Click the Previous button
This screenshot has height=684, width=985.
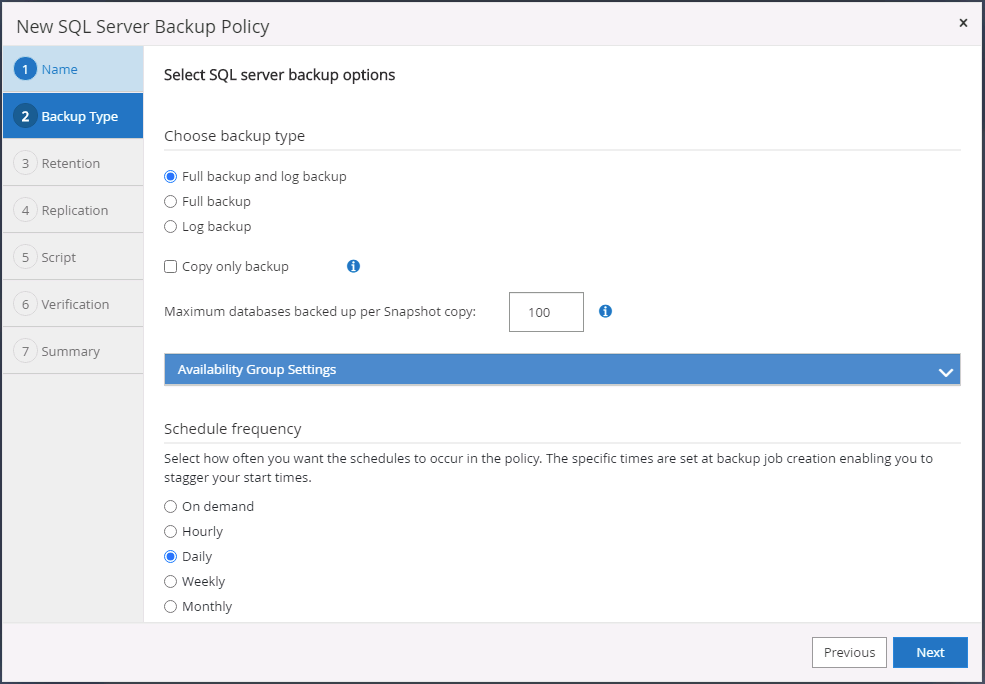849,652
